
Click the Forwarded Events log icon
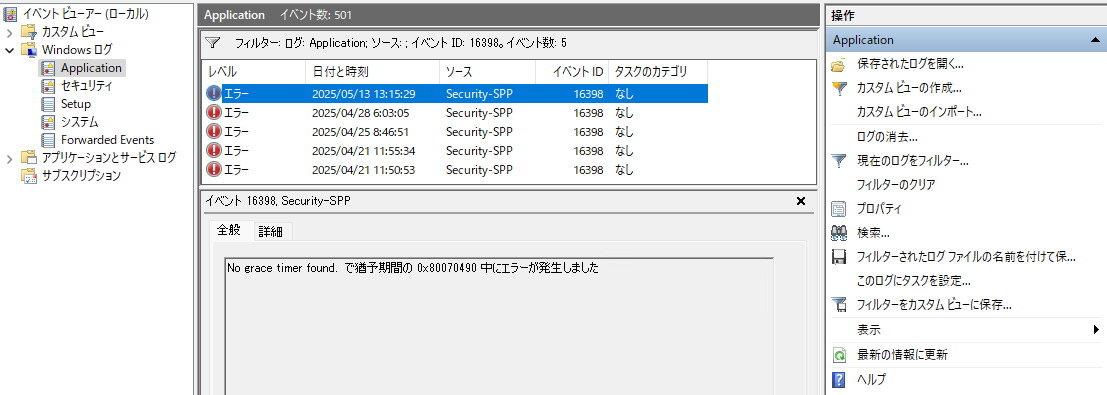[48, 140]
